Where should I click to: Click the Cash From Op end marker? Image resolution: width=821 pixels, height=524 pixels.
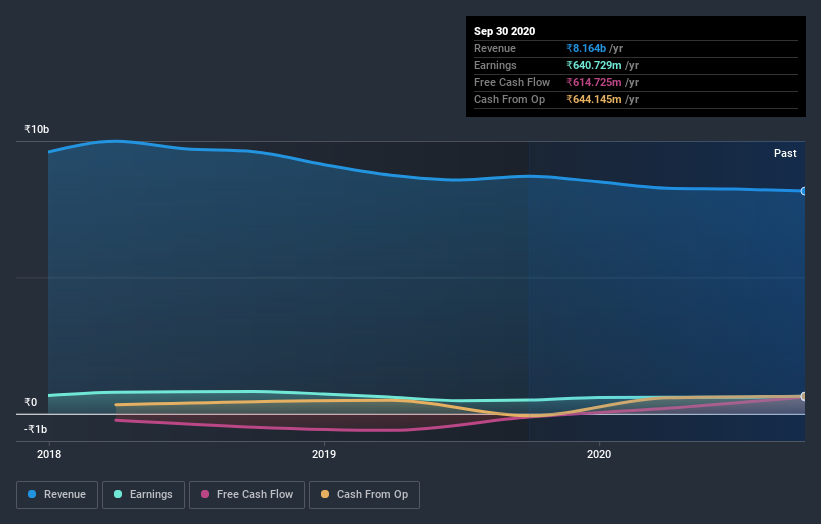pyautogui.click(x=803, y=396)
